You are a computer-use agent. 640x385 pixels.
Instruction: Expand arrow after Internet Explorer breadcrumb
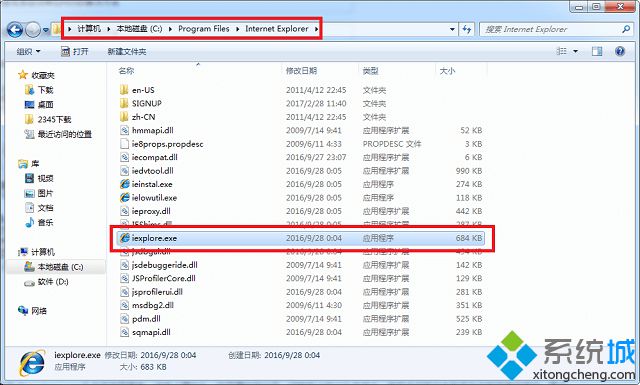click(316, 29)
